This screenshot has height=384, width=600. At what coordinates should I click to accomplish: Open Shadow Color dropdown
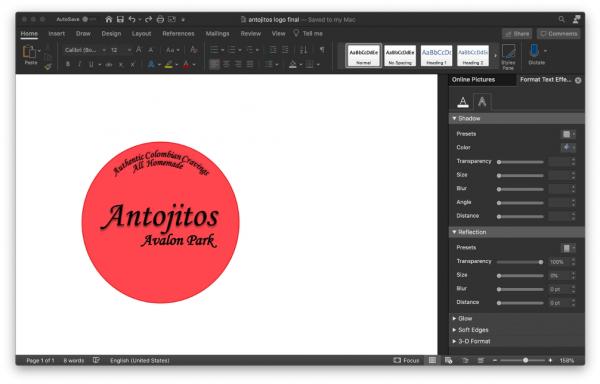568,147
